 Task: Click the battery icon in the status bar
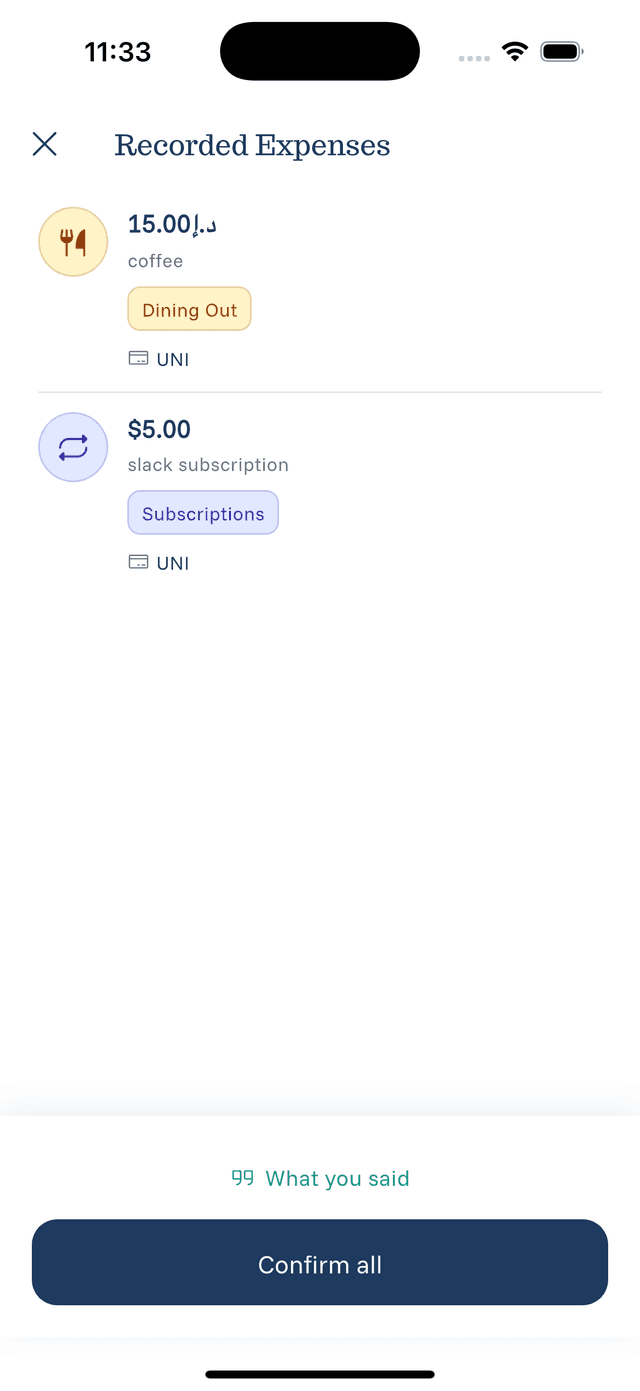pyautogui.click(x=561, y=50)
